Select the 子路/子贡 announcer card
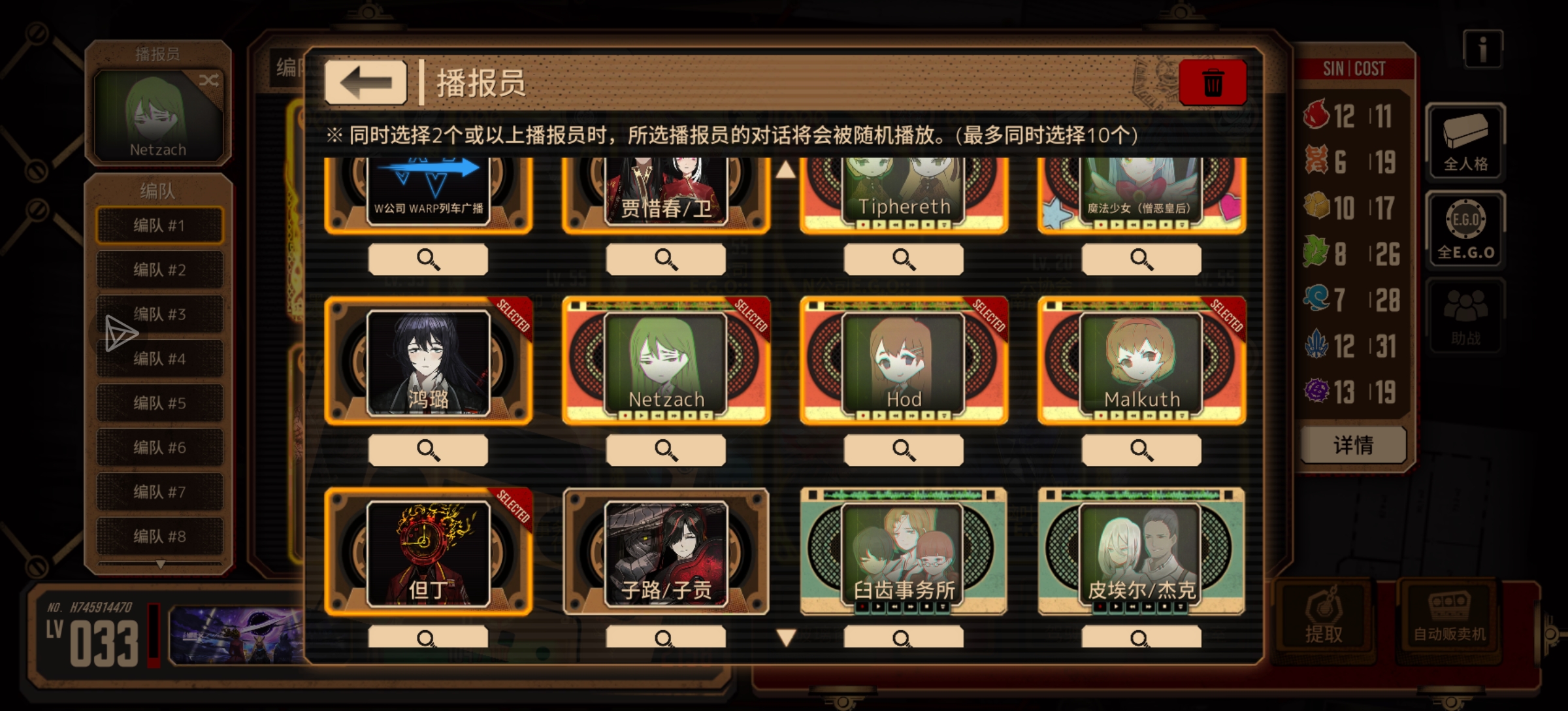Image resolution: width=1568 pixels, height=711 pixels. (x=666, y=552)
